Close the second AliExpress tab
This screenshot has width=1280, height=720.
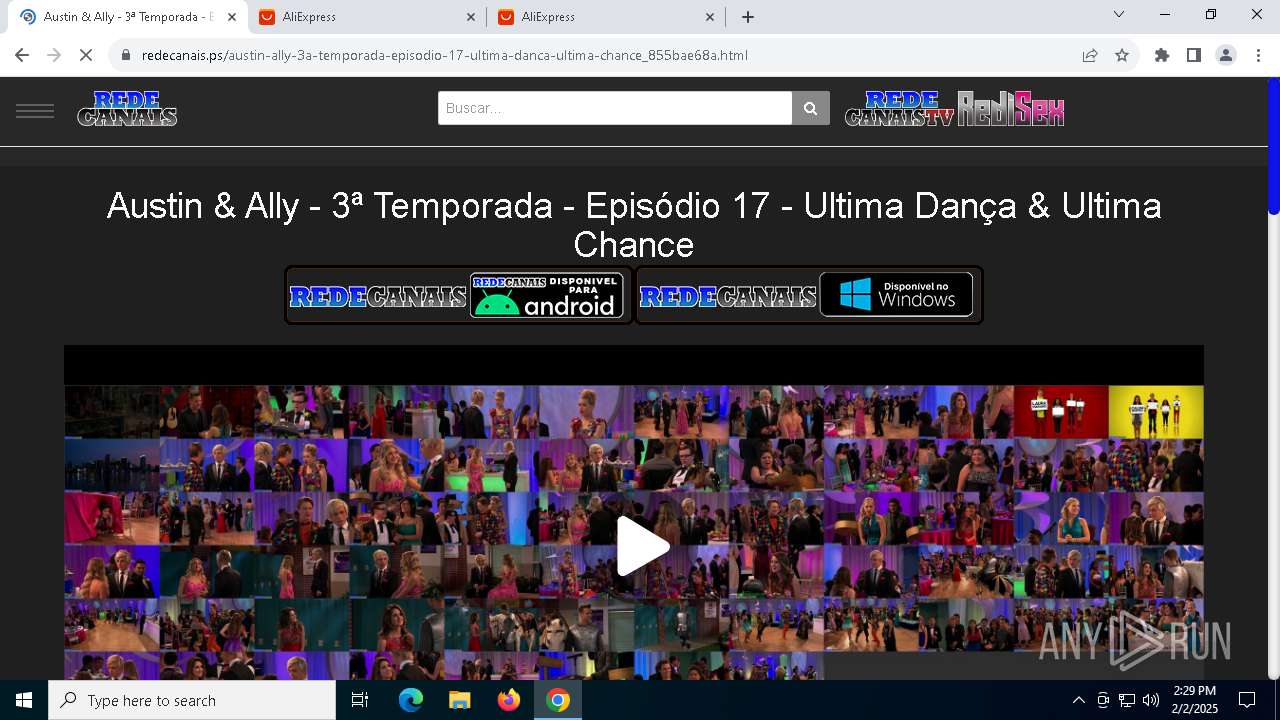coord(710,17)
